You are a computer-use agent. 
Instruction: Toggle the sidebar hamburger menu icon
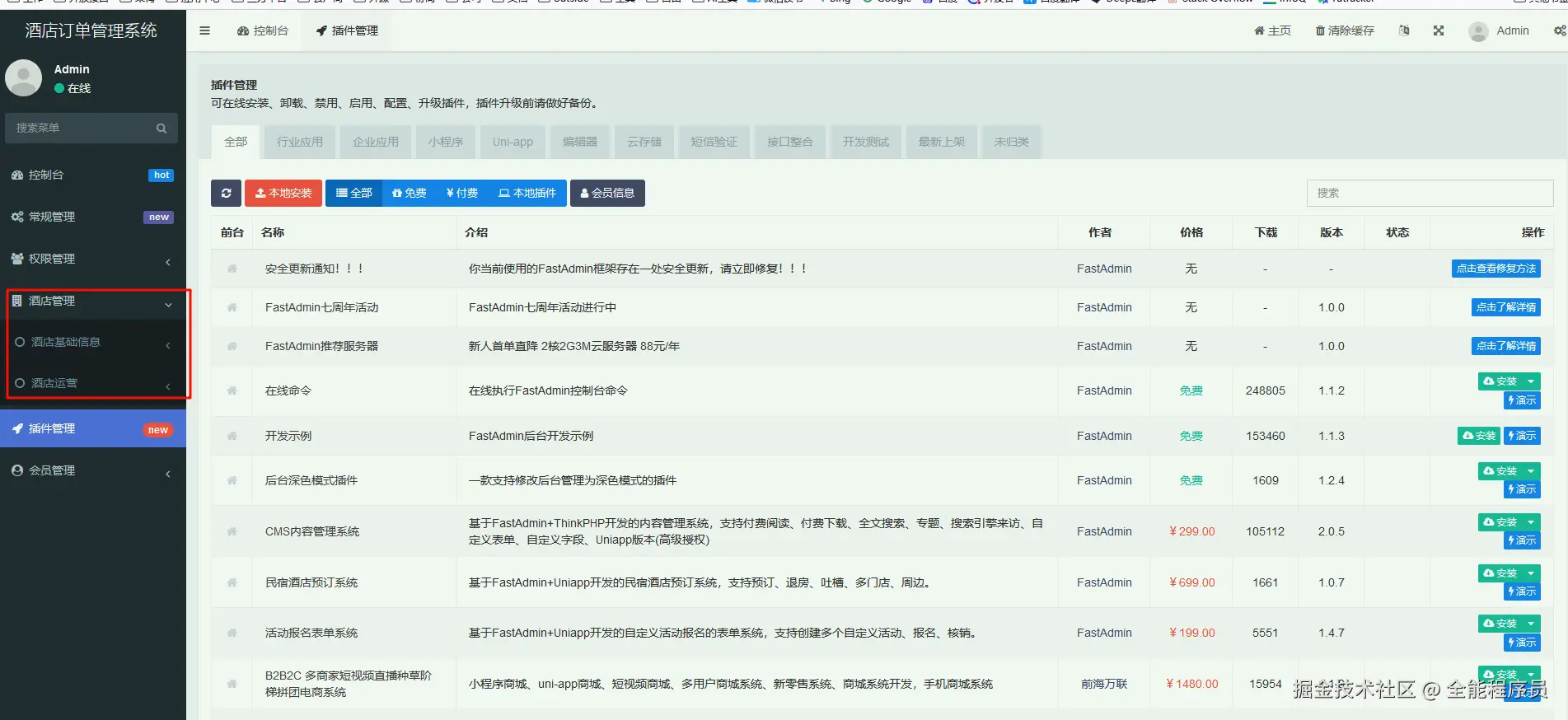point(205,30)
